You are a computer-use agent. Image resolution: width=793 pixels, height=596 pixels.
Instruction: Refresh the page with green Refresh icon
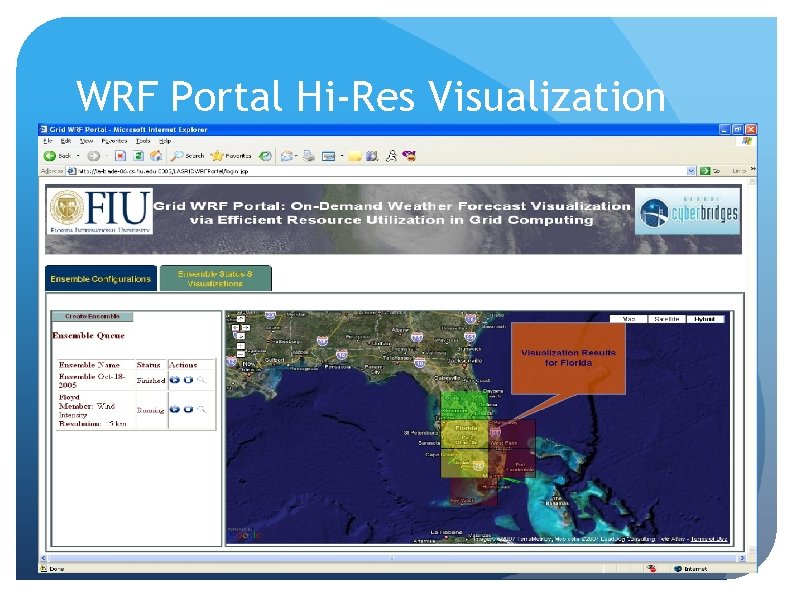(x=139, y=156)
